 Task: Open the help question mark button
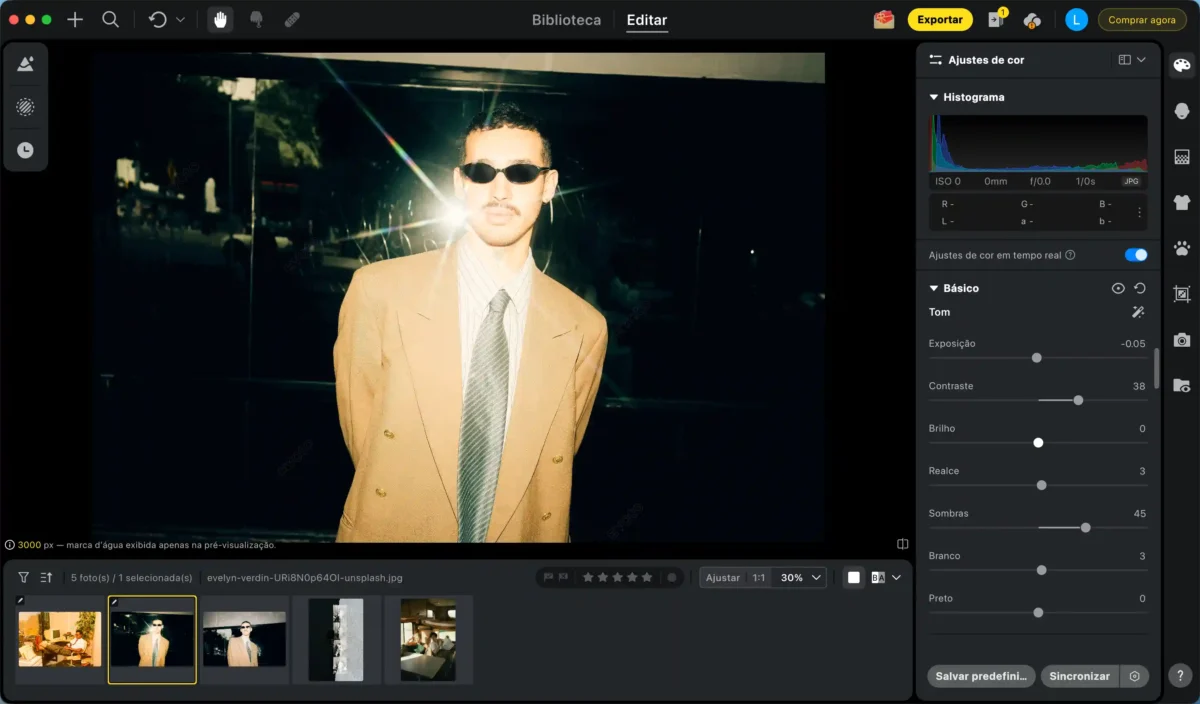(1181, 677)
